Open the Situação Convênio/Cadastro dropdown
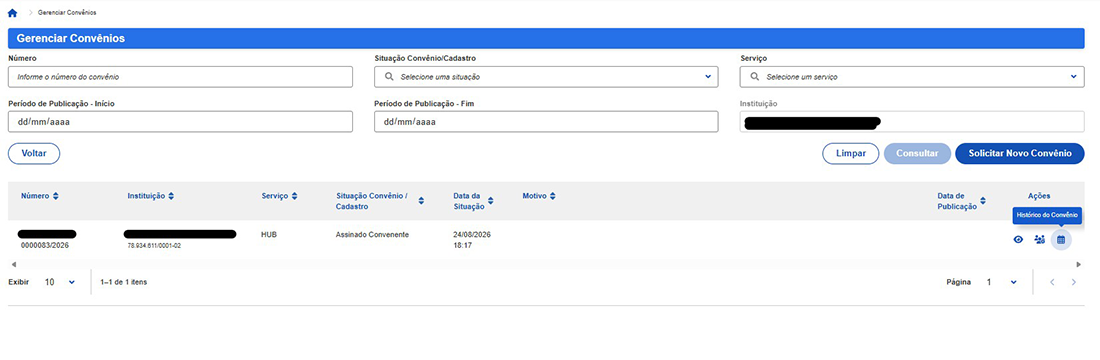Image resolution: width=1100 pixels, height=360 pixels. coord(546,76)
